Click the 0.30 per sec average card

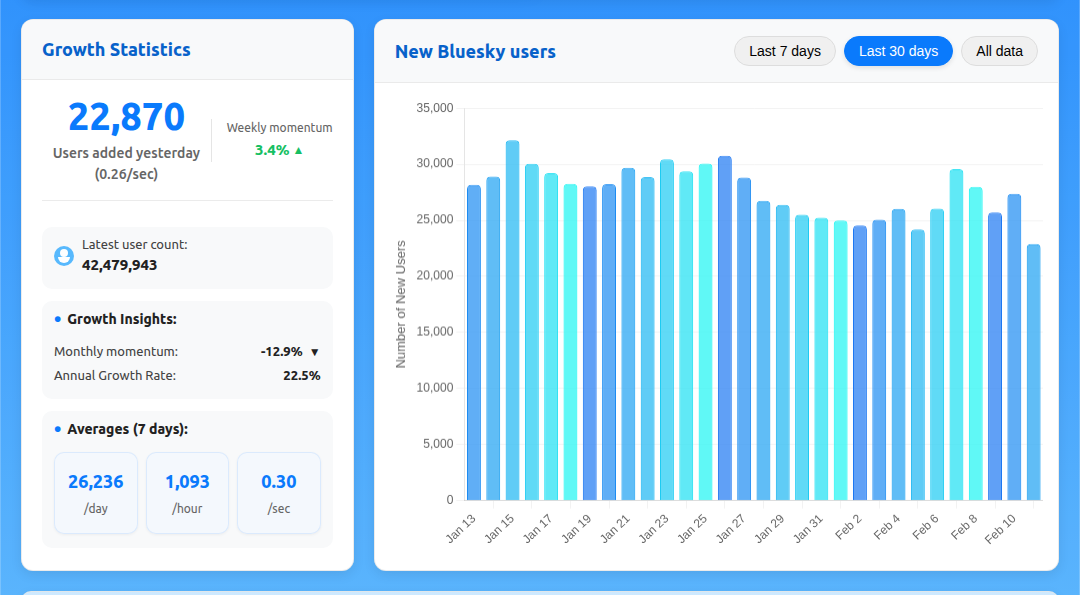tap(278, 493)
